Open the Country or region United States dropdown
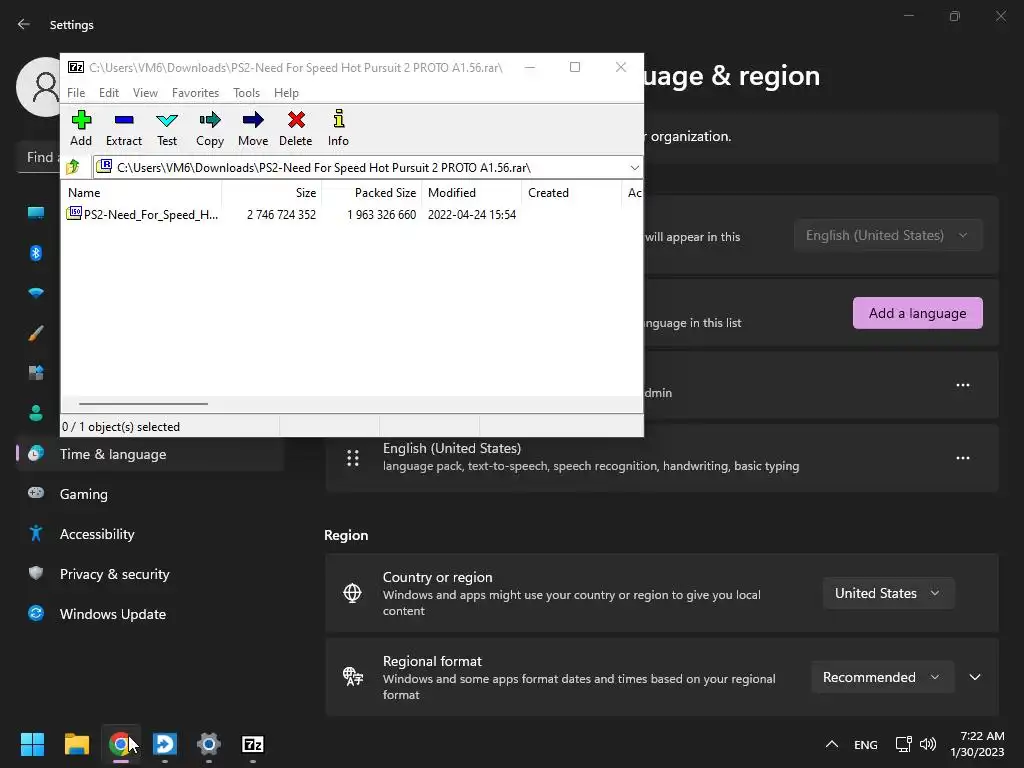This screenshot has height=768, width=1024. tap(888, 593)
